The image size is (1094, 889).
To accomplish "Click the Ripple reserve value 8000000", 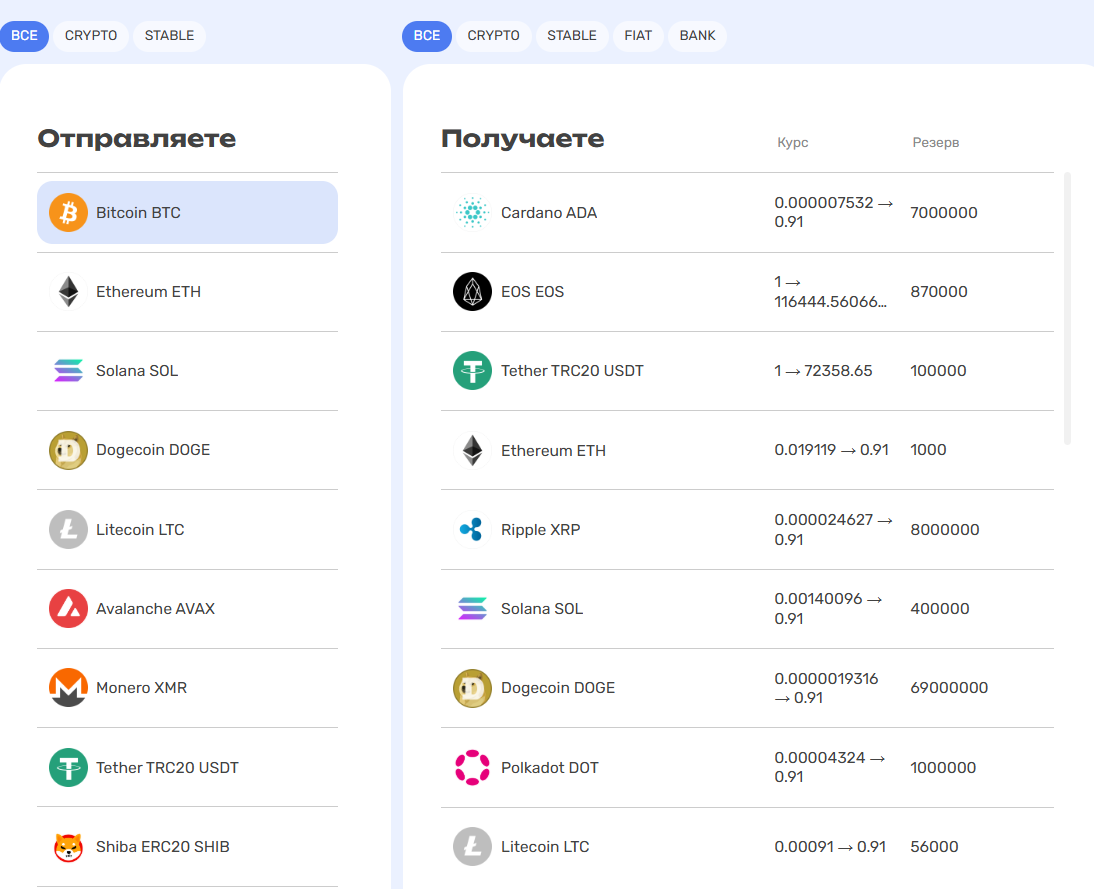I will [945, 530].
